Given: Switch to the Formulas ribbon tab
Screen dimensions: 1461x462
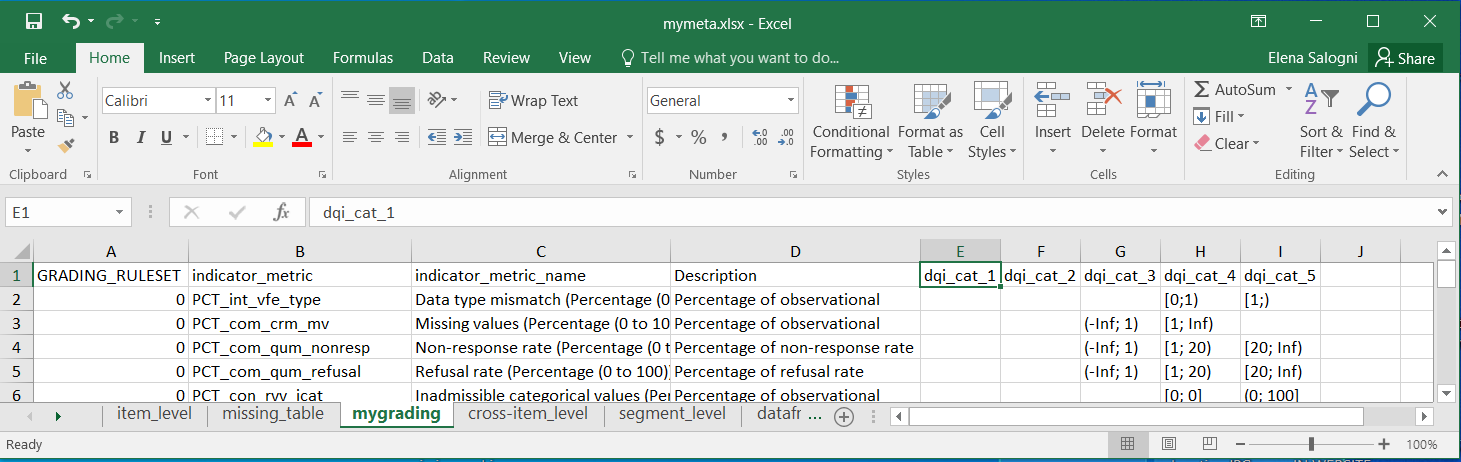Looking at the screenshot, I should [x=363, y=58].
